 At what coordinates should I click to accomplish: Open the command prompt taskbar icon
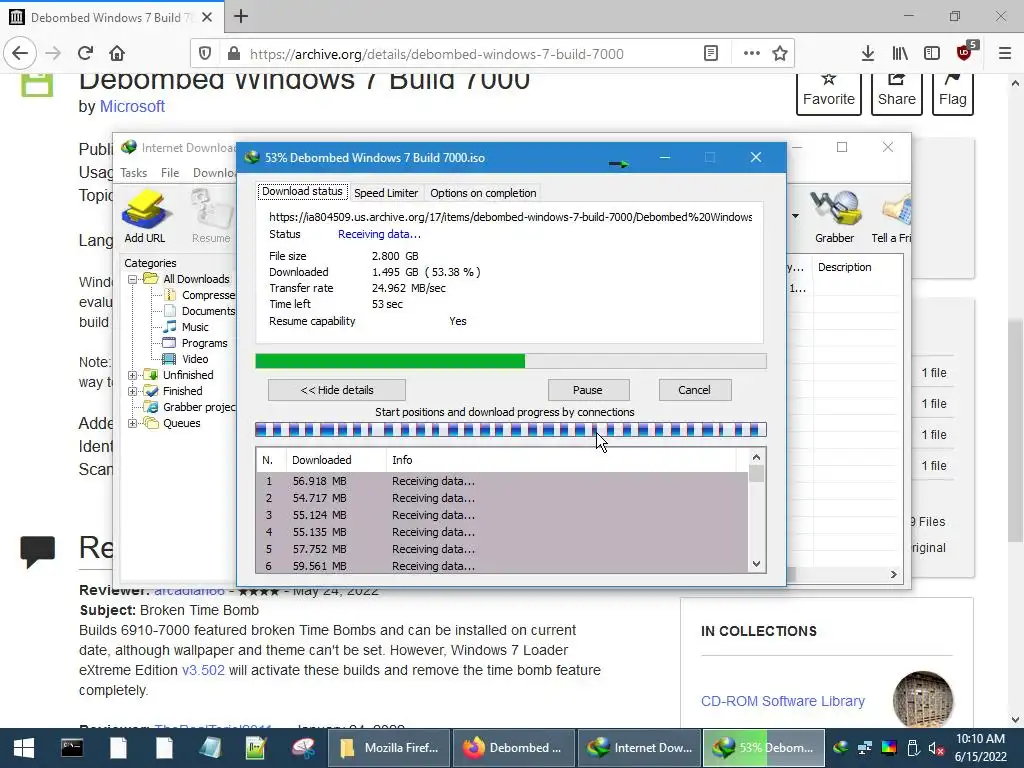(72, 748)
